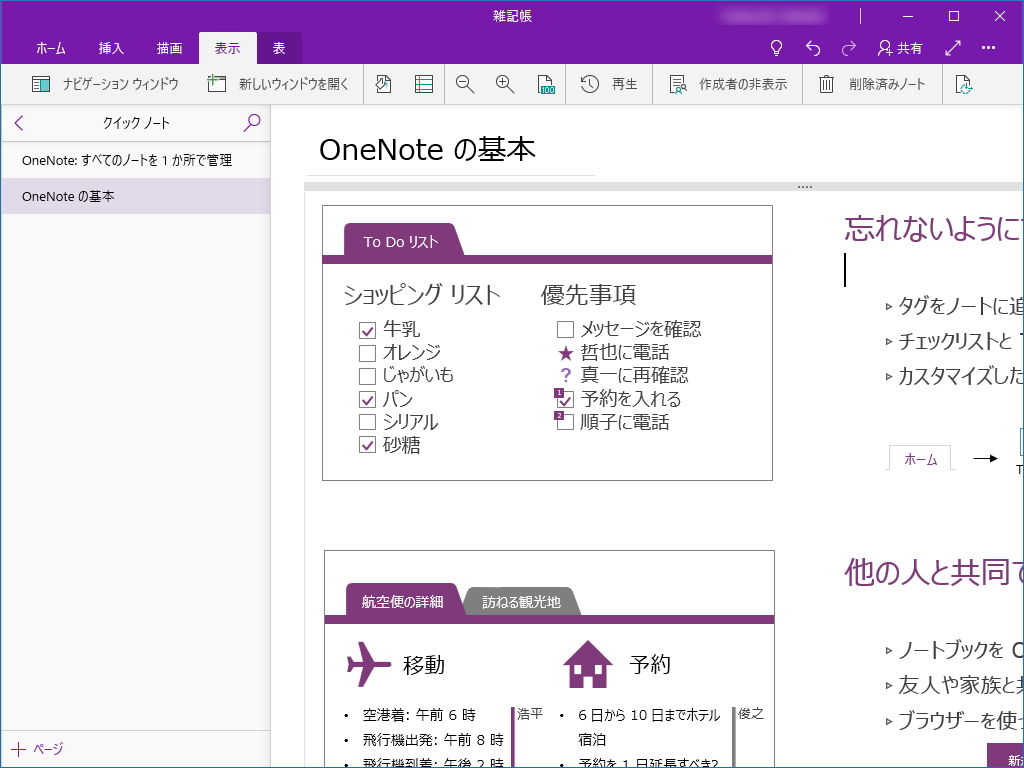Uncheck the 砂糖 checkbox
The image size is (1024, 768).
368,445
